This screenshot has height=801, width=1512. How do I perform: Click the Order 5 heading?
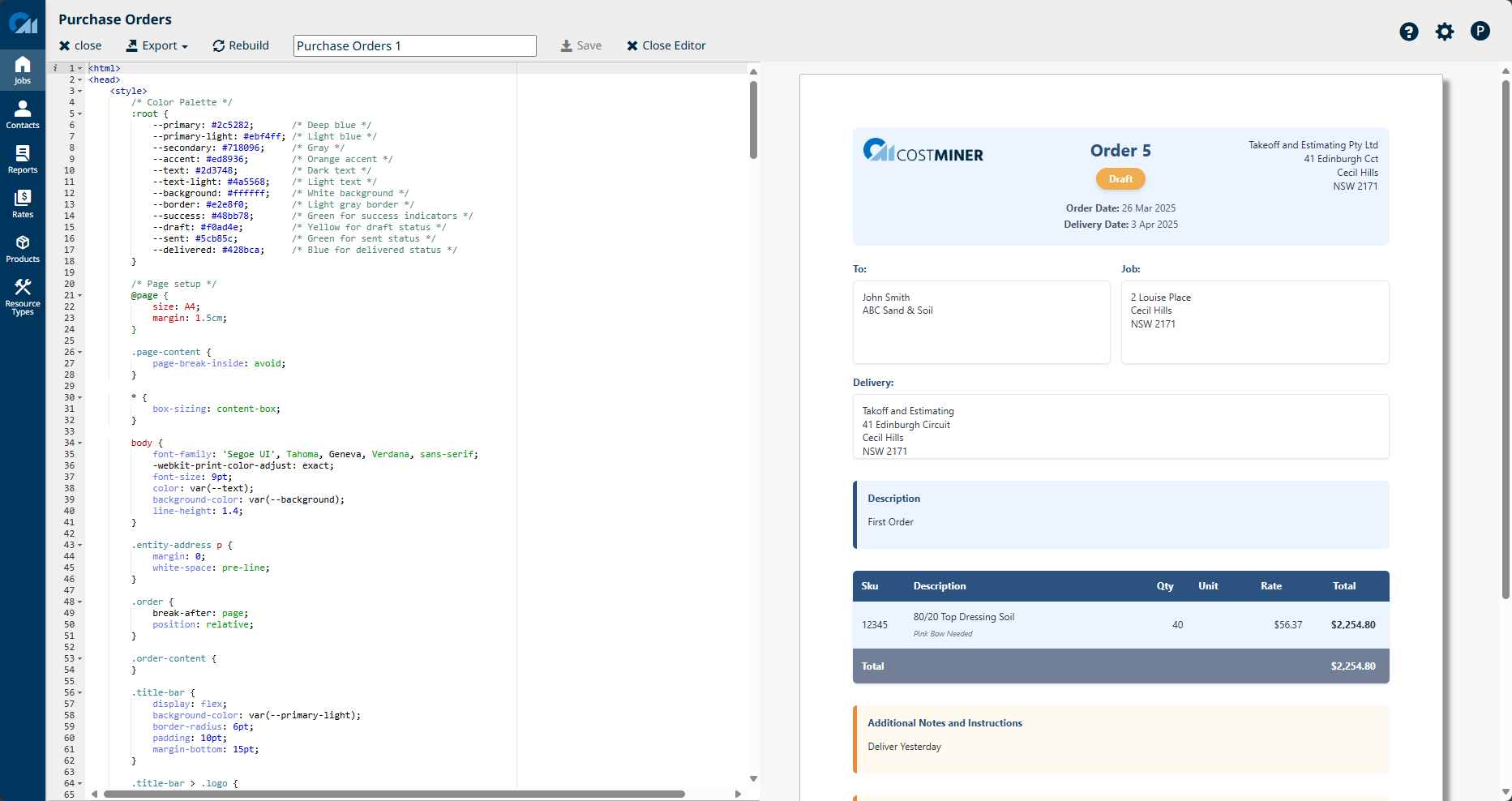click(x=1120, y=151)
